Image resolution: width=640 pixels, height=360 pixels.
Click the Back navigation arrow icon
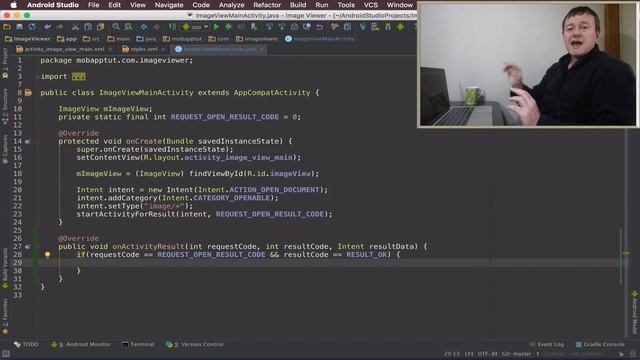[144, 27]
